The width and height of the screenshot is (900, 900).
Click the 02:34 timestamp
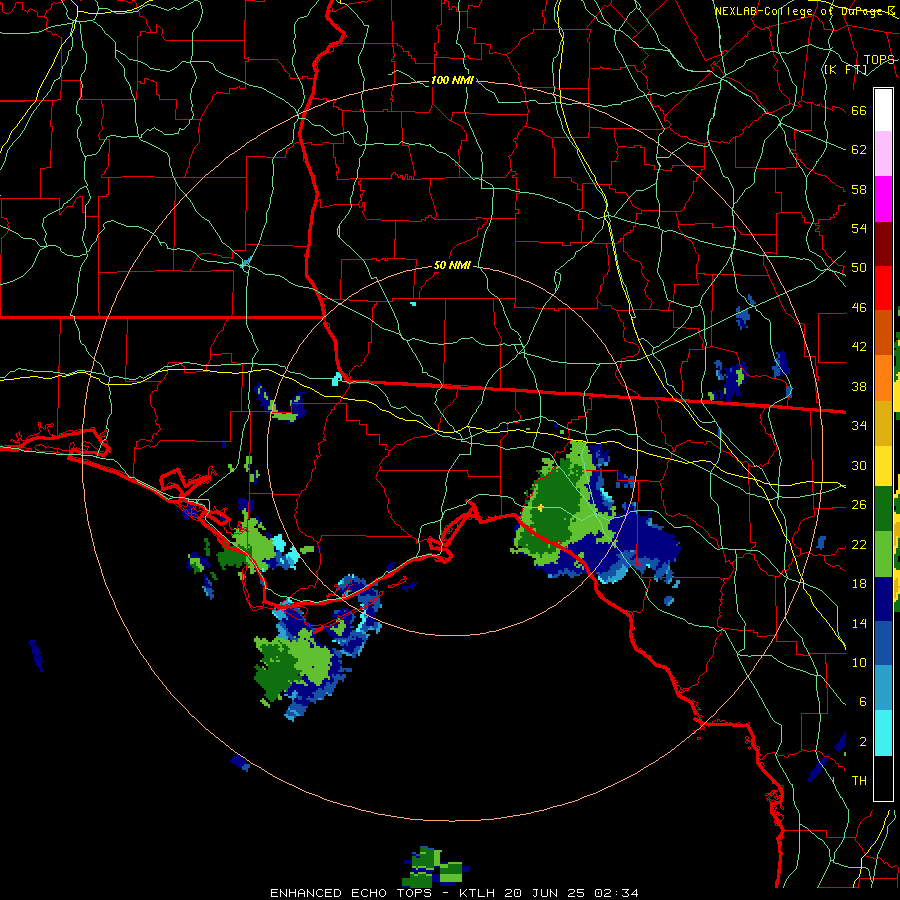pos(616,893)
